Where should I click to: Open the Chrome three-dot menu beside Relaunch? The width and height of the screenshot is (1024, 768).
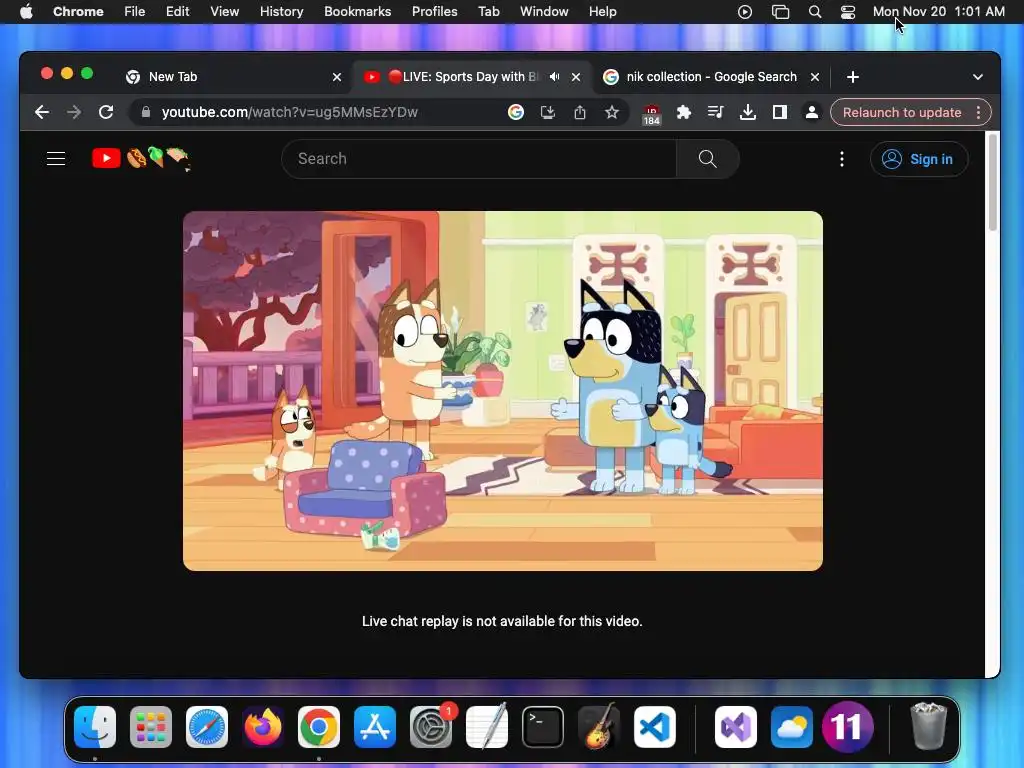978,112
